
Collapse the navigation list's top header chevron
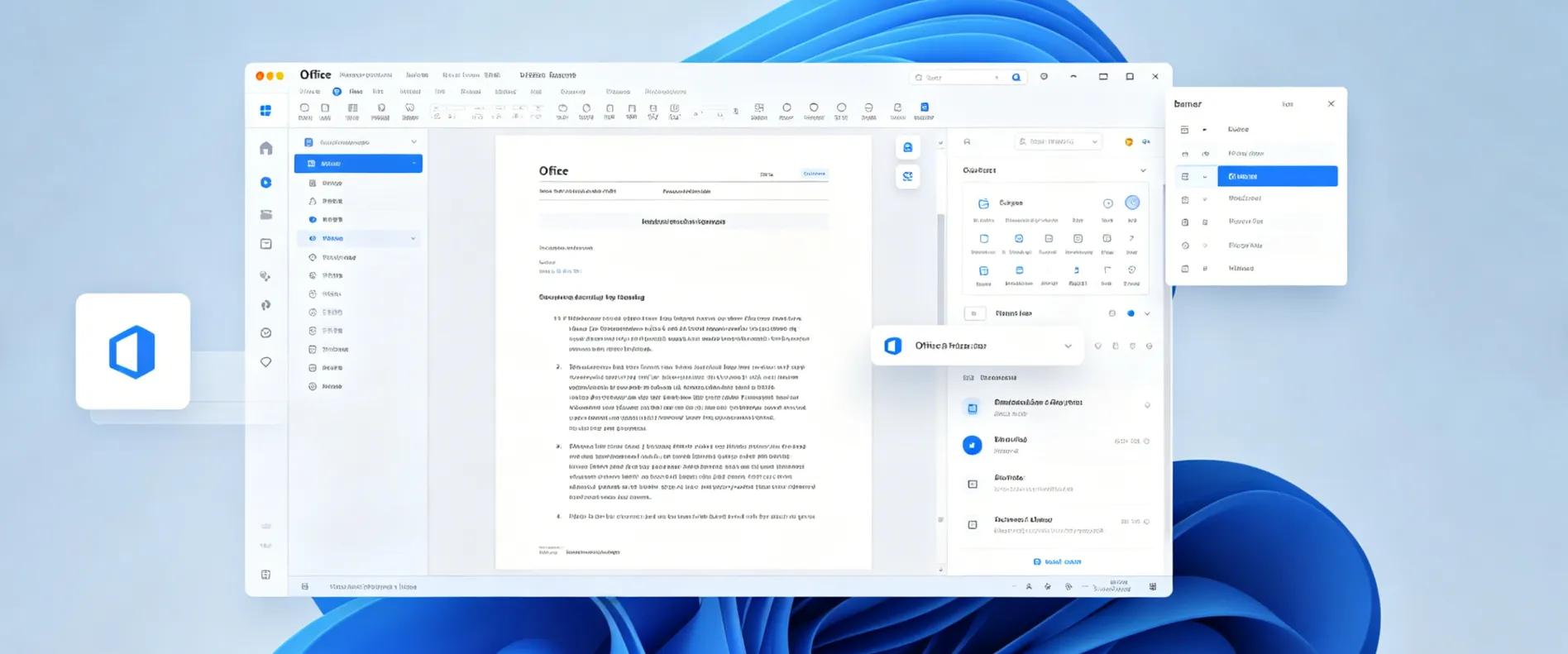pos(414,142)
